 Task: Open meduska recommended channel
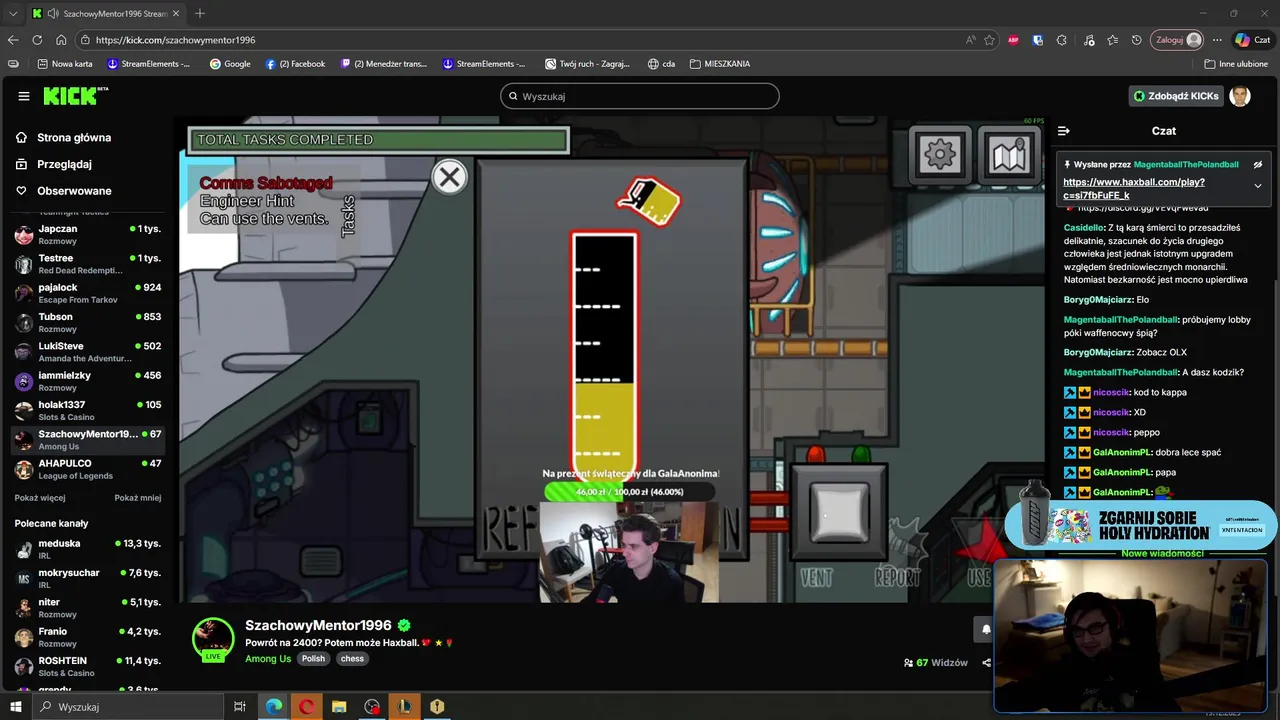88,549
